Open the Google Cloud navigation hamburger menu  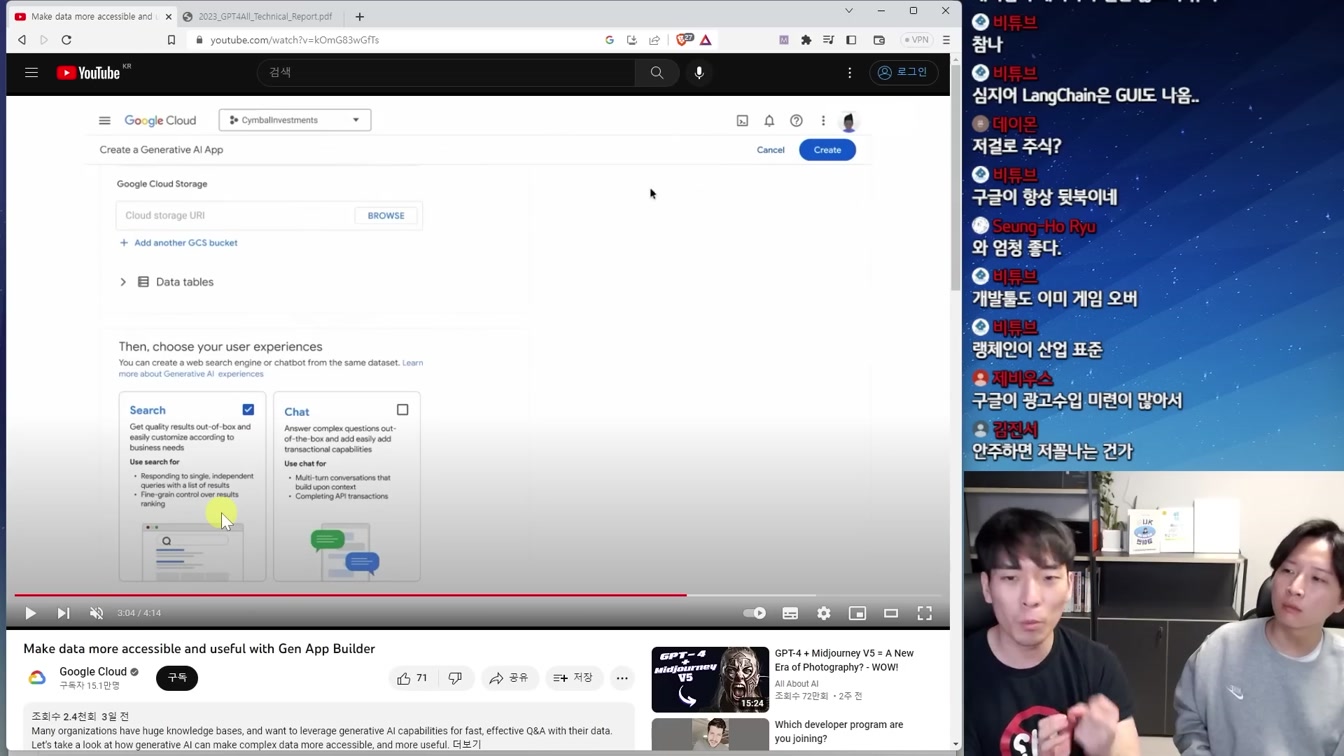[x=104, y=120]
